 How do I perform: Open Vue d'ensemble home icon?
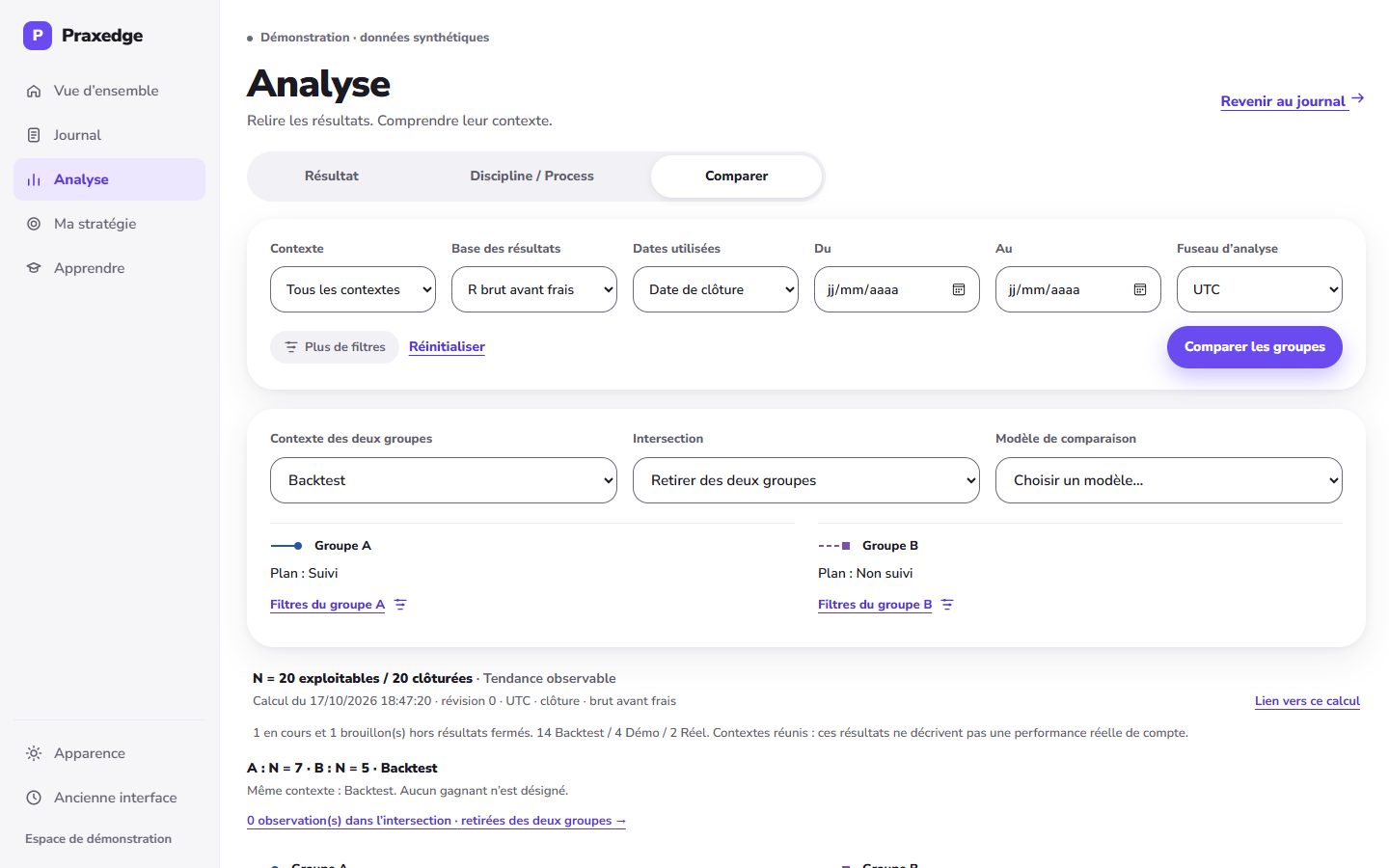click(x=34, y=91)
